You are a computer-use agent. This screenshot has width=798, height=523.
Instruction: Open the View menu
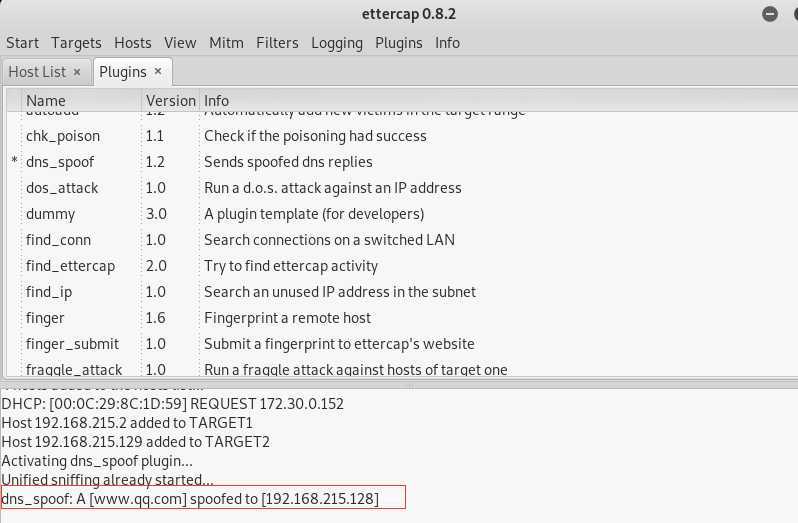pyautogui.click(x=180, y=43)
